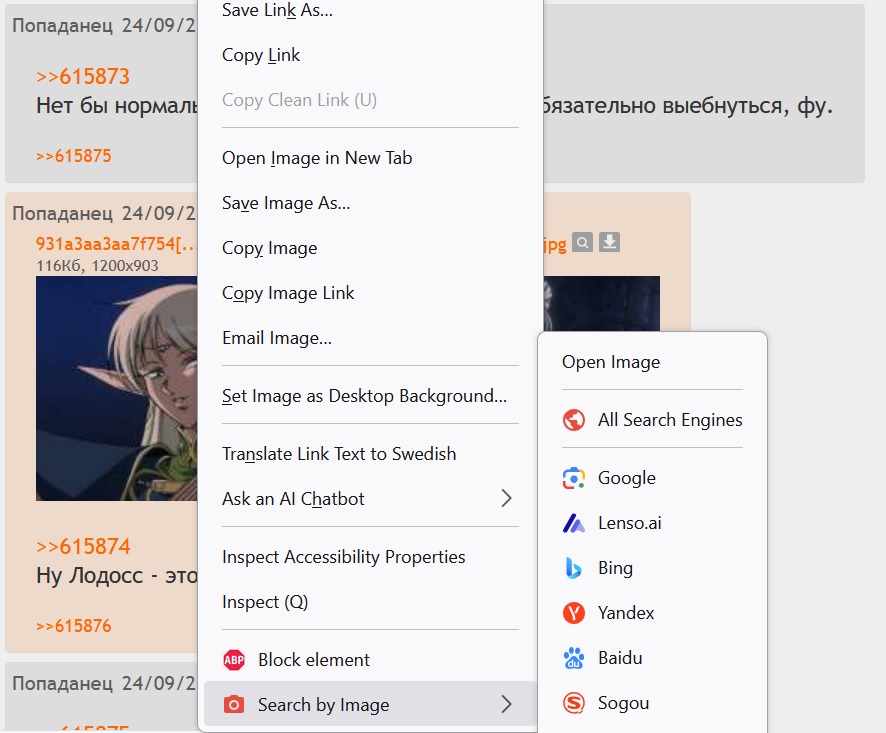Viewport: 886px width, 733px height.
Task: Choose Sogou in search submenu
Action: pos(653,703)
